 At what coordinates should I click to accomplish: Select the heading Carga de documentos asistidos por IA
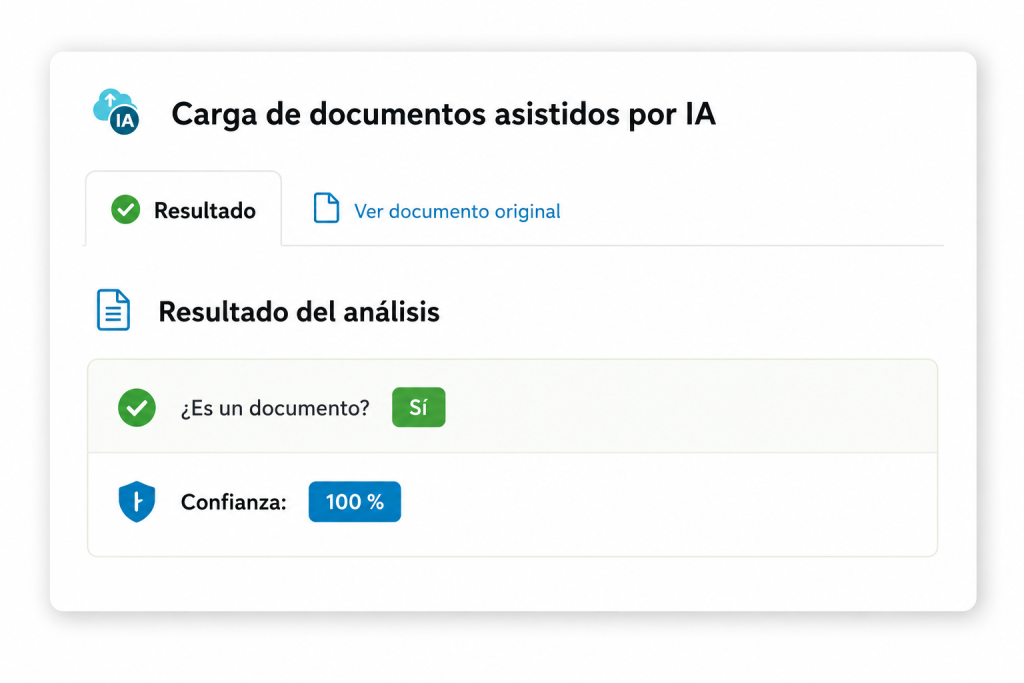pos(443,114)
